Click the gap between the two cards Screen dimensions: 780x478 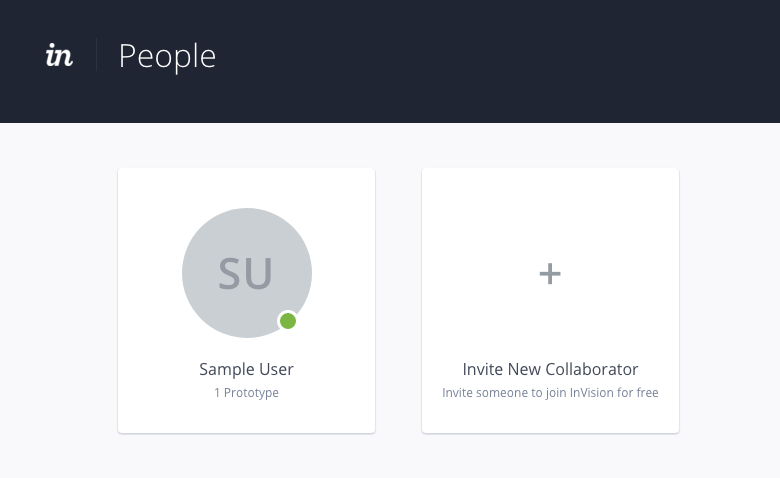point(398,300)
